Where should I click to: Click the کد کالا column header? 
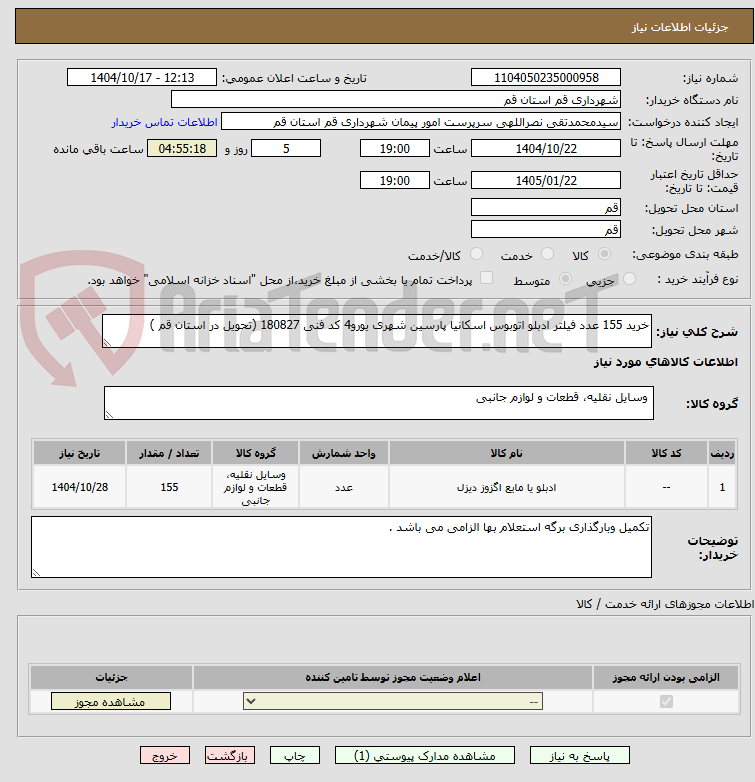point(666,453)
